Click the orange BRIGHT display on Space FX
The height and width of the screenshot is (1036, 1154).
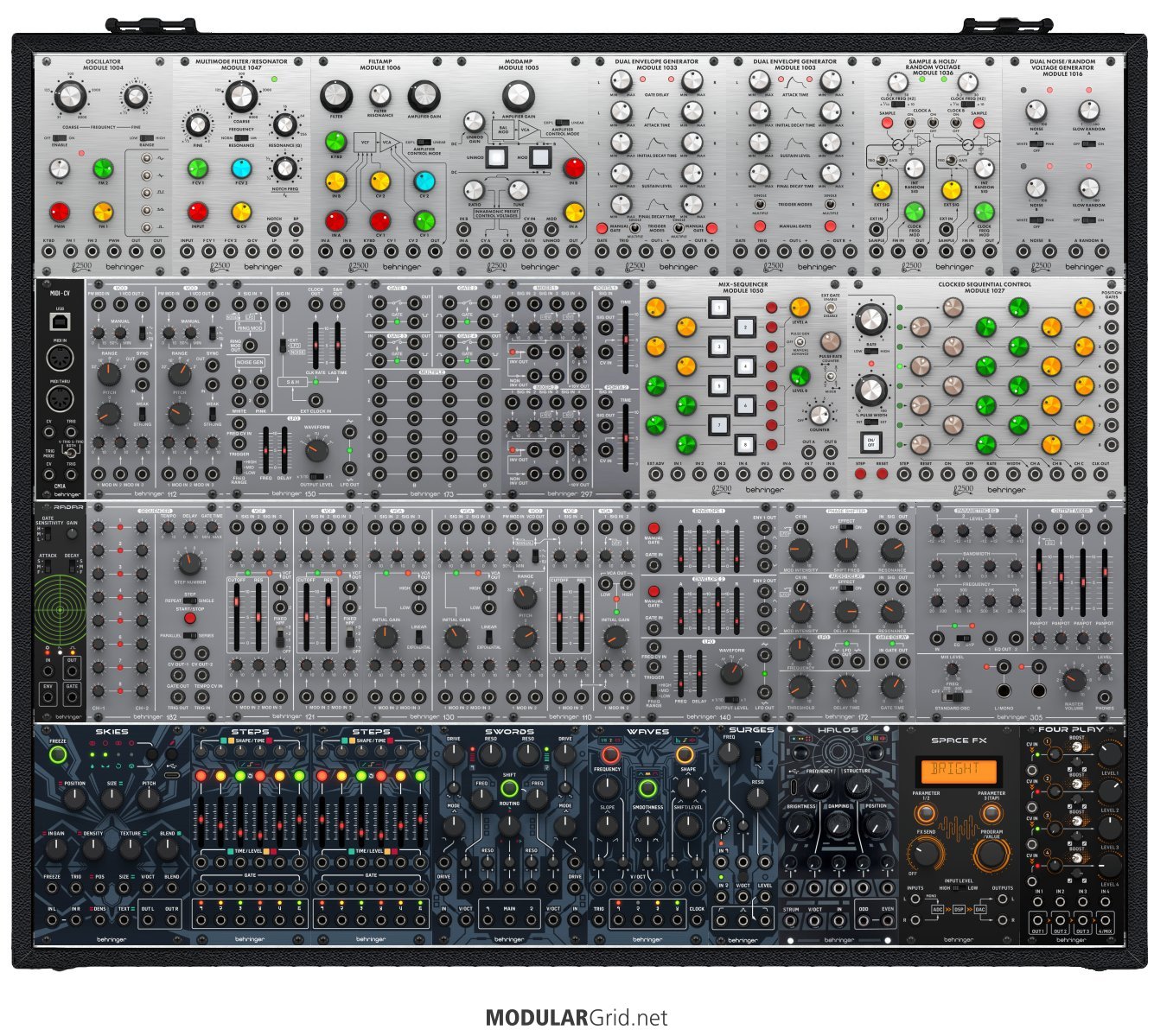click(958, 771)
